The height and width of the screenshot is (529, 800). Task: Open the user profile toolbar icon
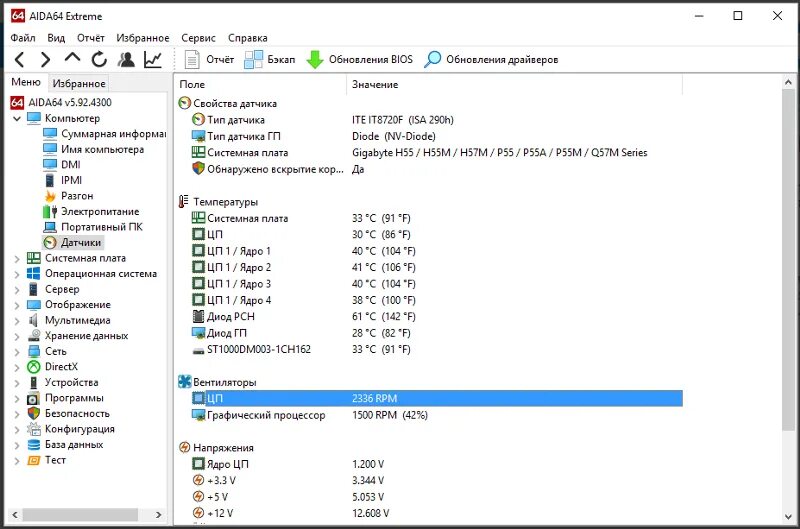(126, 60)
